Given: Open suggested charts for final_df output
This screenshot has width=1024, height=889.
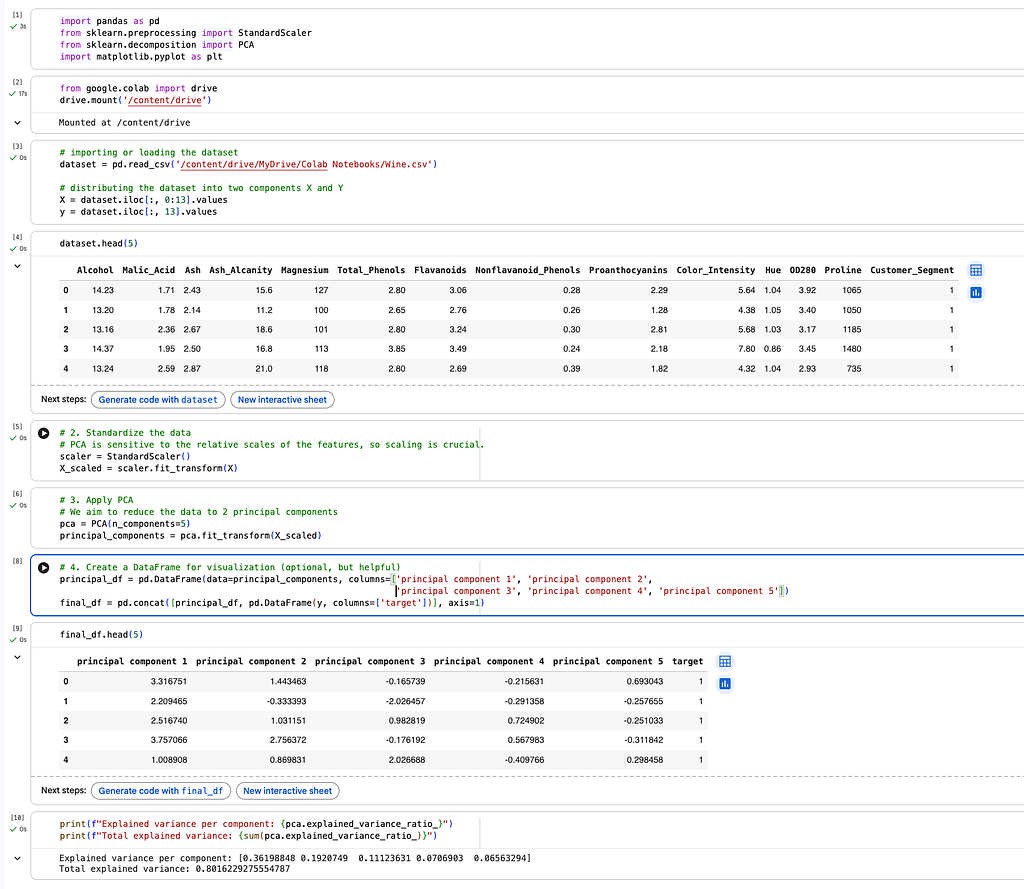Looking at the screenshot, I should coord(725,684).
